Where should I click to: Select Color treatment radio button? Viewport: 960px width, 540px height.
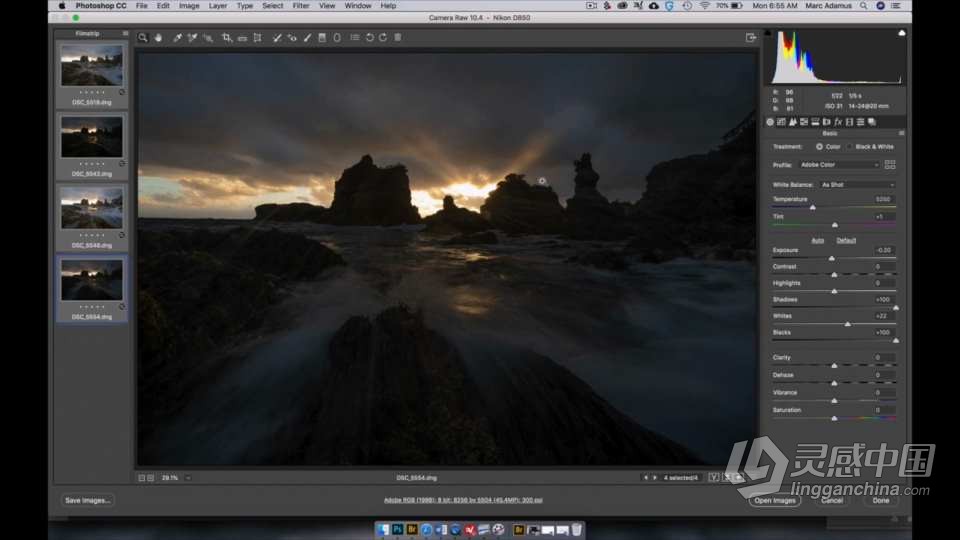(x=819, y=147)
